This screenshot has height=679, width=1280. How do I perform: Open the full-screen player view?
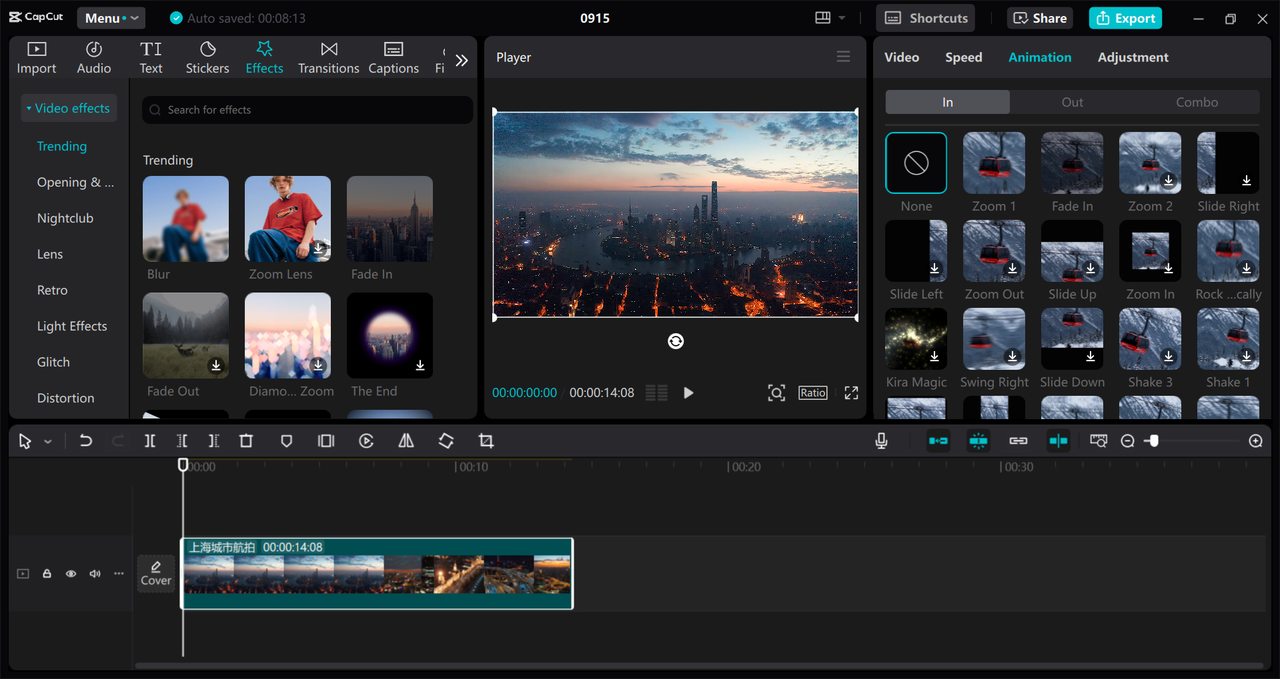point(851,393)
